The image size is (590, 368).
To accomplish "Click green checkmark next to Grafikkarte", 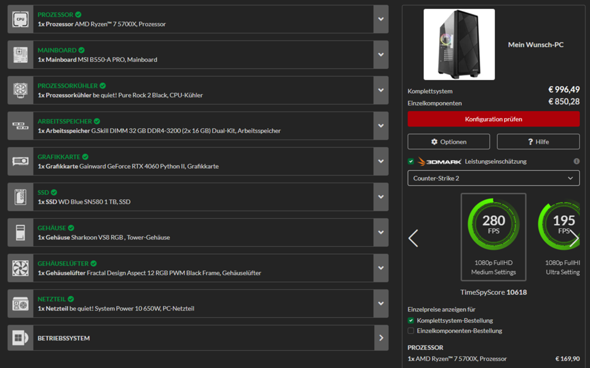I will tap(85, 157).
